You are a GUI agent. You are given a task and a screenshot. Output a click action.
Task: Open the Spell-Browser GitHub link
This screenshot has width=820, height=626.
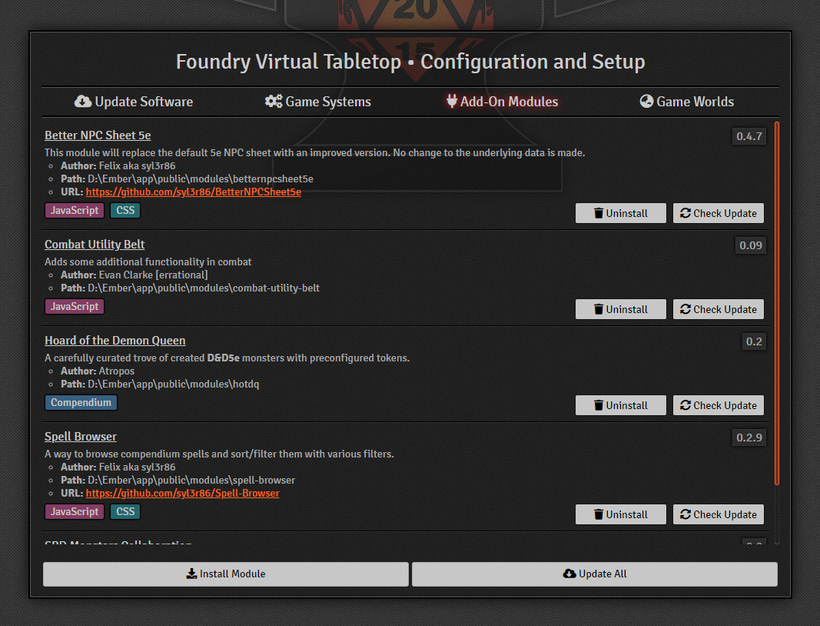click(x=183, y=493)
